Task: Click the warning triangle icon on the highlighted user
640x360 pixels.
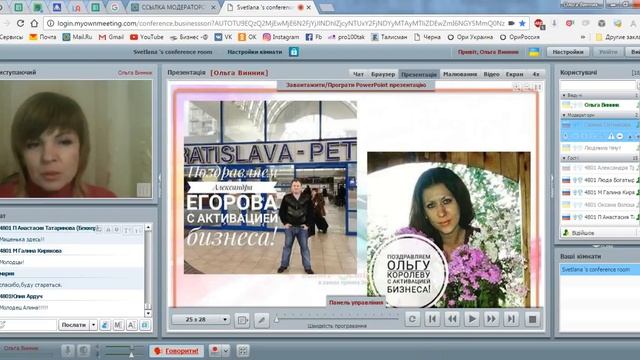Action: [611, 136]
